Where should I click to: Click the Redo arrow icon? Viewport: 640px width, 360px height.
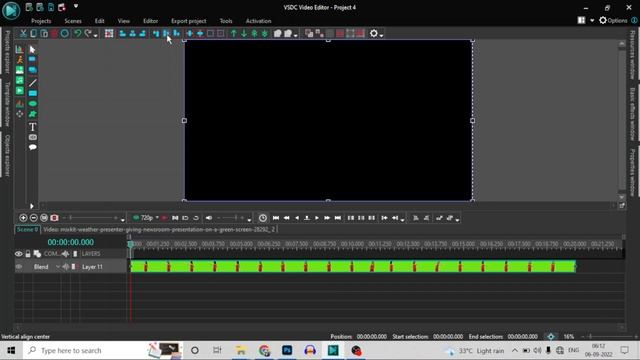88,33
